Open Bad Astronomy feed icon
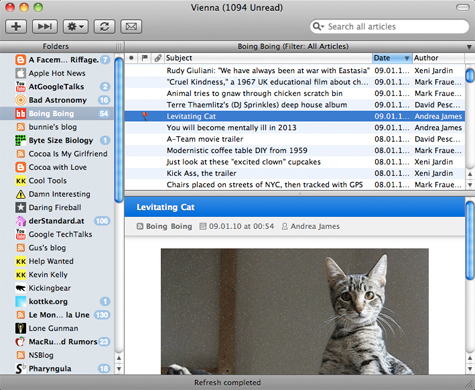 (21, 100)
